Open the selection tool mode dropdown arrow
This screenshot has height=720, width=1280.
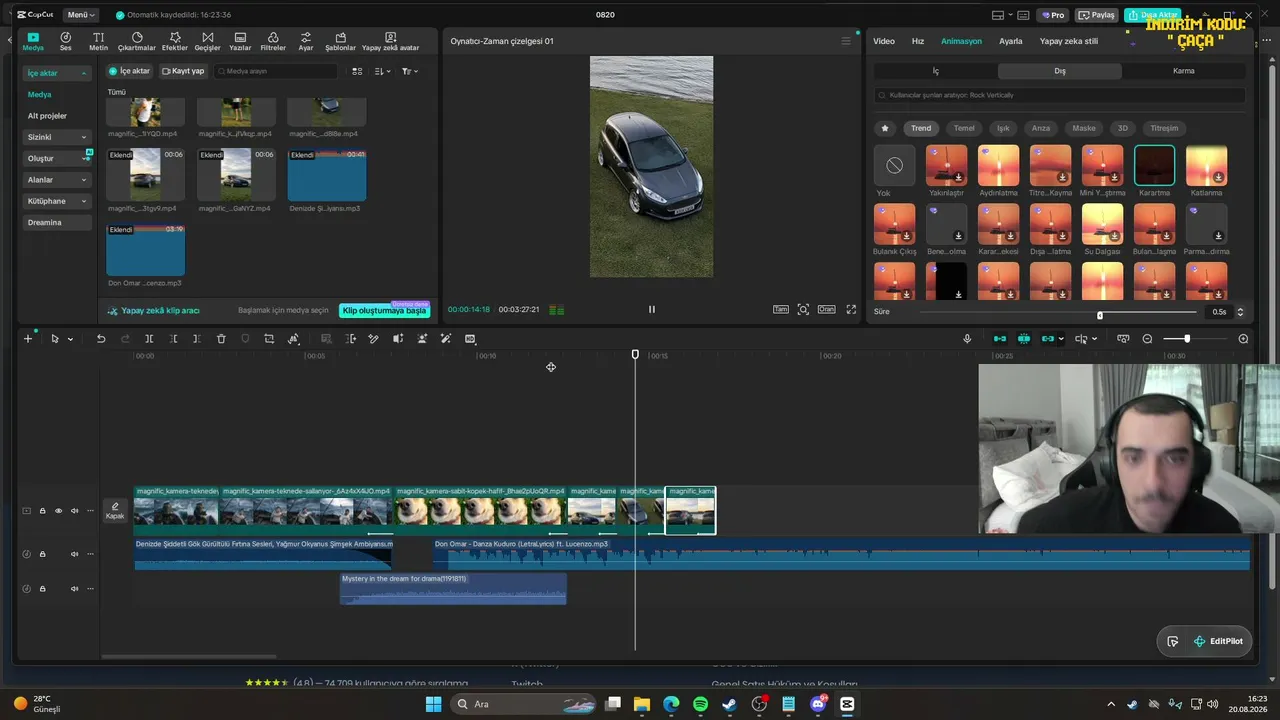pyautogui.click(x=70, y=339)
